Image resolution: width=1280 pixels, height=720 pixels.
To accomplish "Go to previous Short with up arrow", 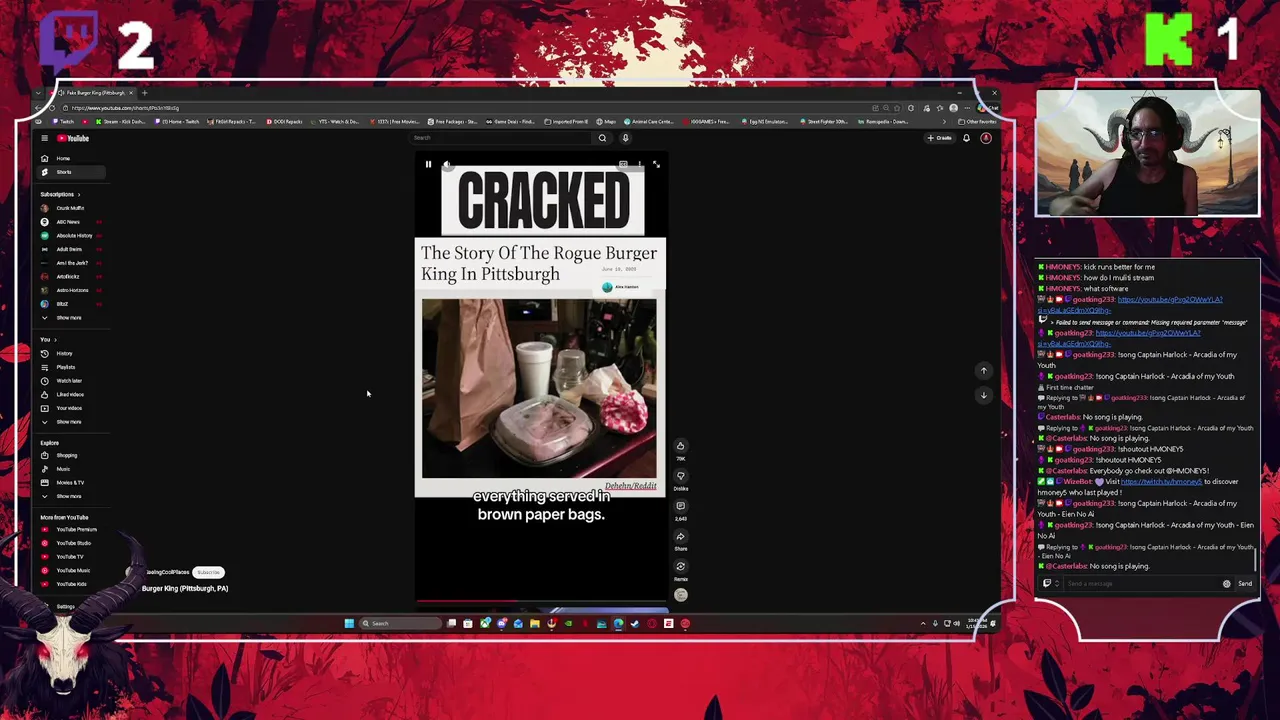I will pos(983,371).
